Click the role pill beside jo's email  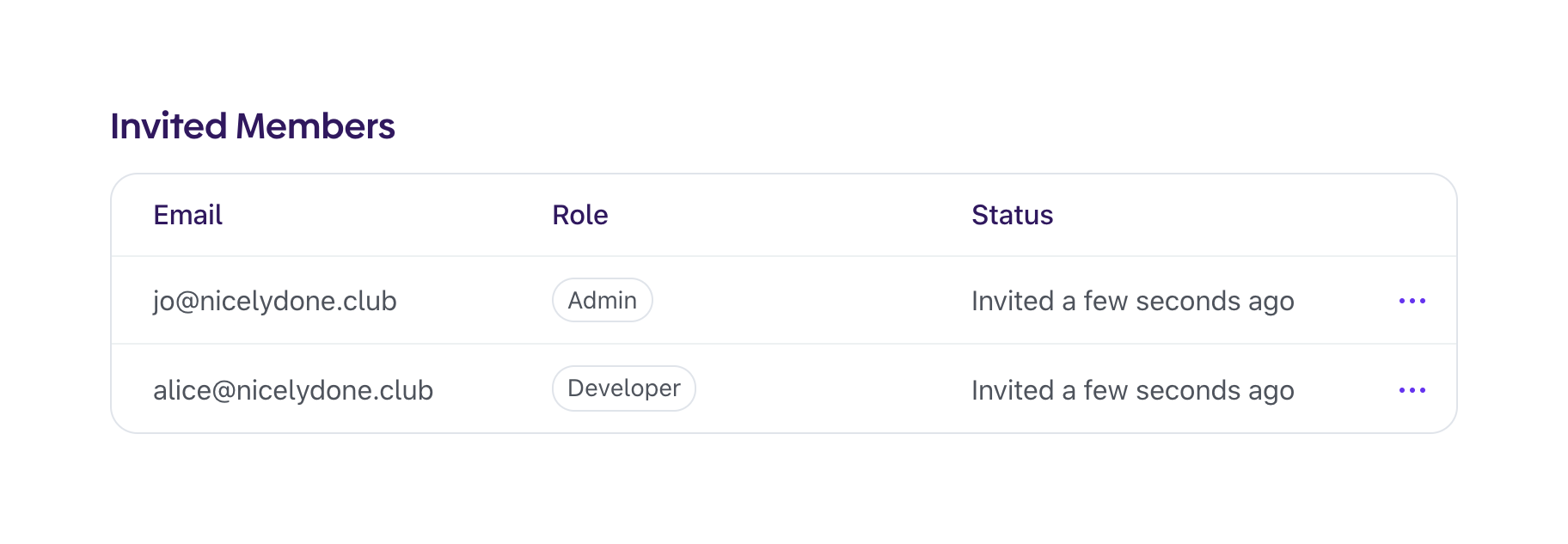click(602, 301)
